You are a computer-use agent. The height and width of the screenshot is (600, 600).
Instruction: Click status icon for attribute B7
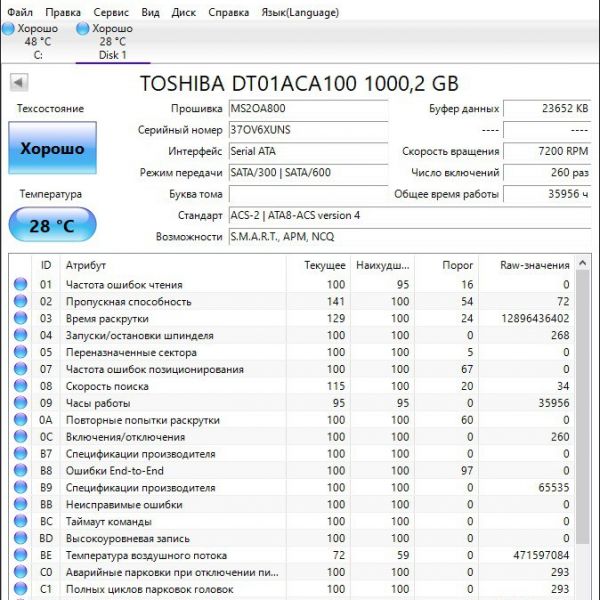pyautogui.click(x=20, y=453)
